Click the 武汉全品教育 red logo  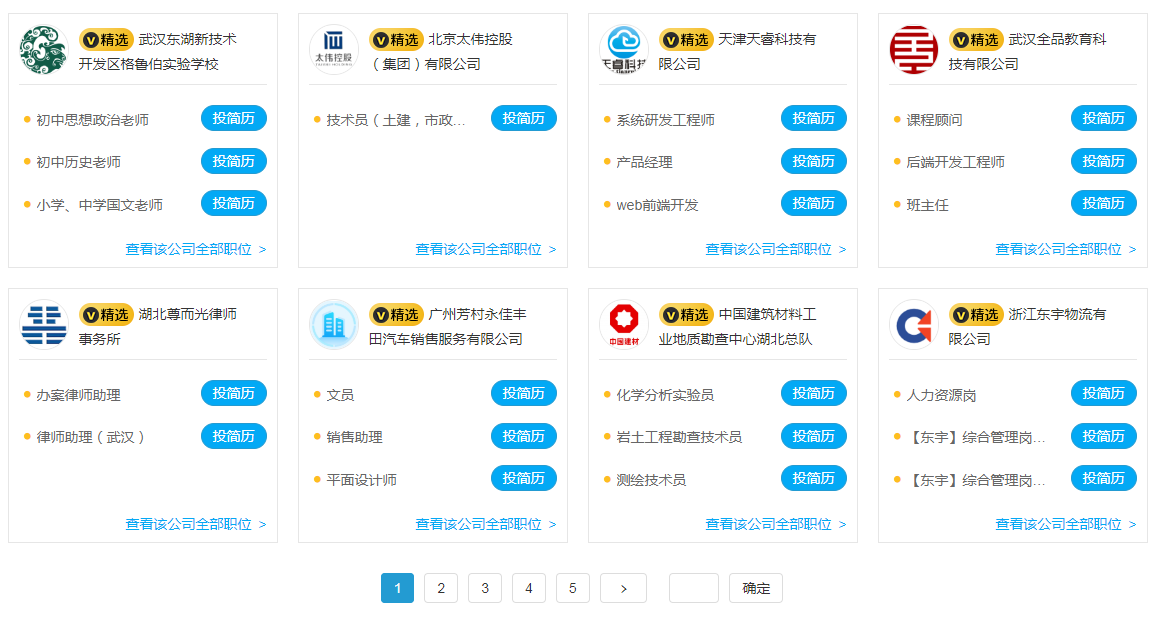(x=913, y=50)
